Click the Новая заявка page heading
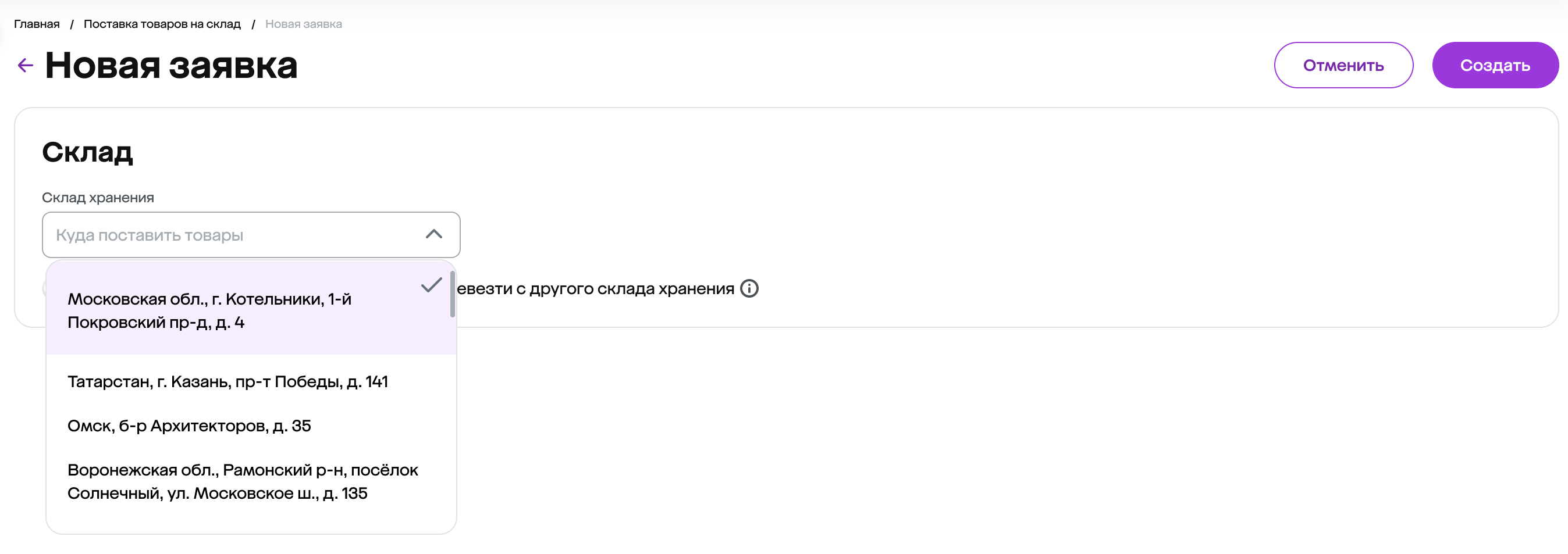The image size is (1568, 554). [x=171, y=65]
